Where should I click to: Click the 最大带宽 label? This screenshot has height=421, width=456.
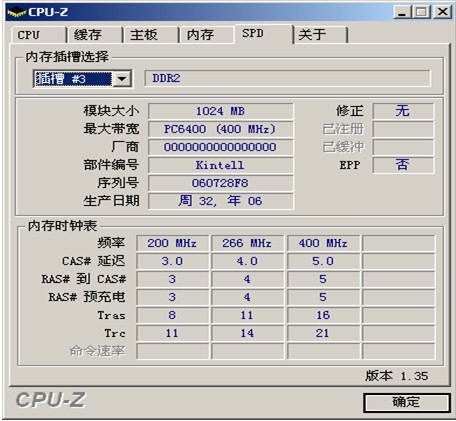[111, 129]
